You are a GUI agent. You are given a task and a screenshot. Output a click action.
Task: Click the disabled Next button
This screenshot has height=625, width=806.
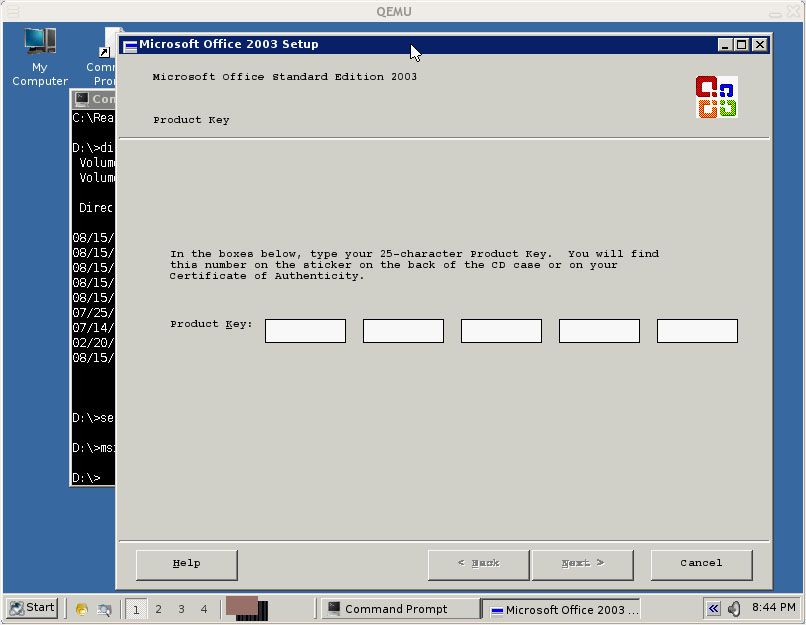click(x=582, y=563)
